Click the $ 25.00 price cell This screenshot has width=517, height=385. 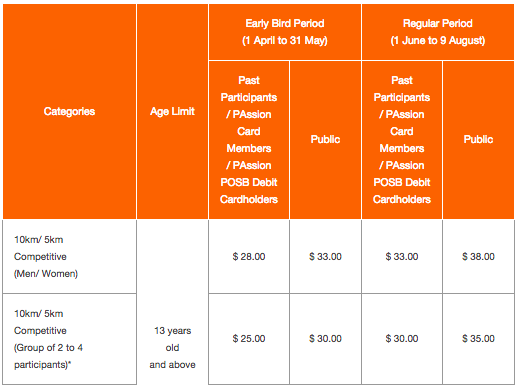(x=249, y=339)
